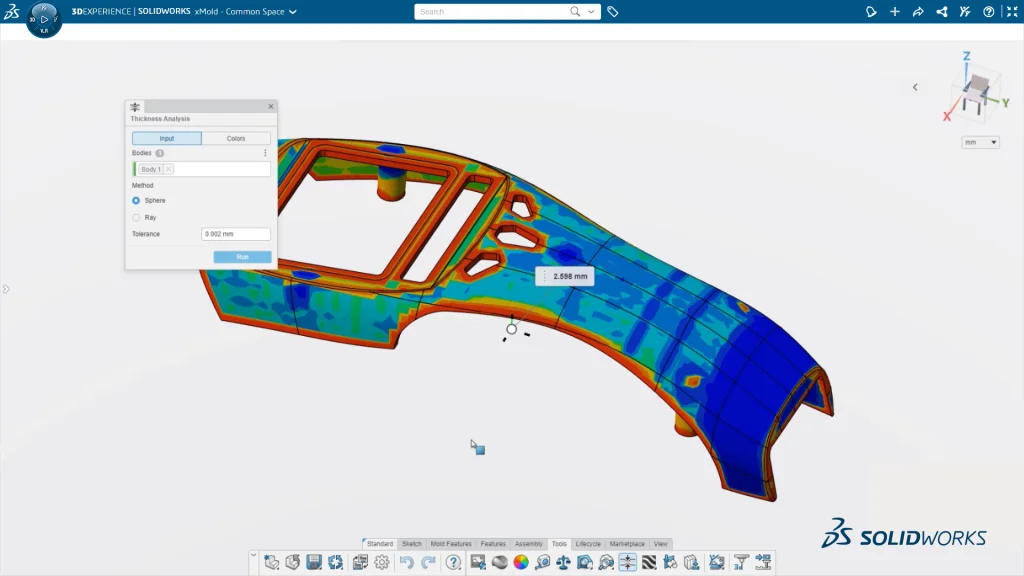Edit the Tolerance value field
Screen dimensions: 1024x576
(x=236, y=233)
